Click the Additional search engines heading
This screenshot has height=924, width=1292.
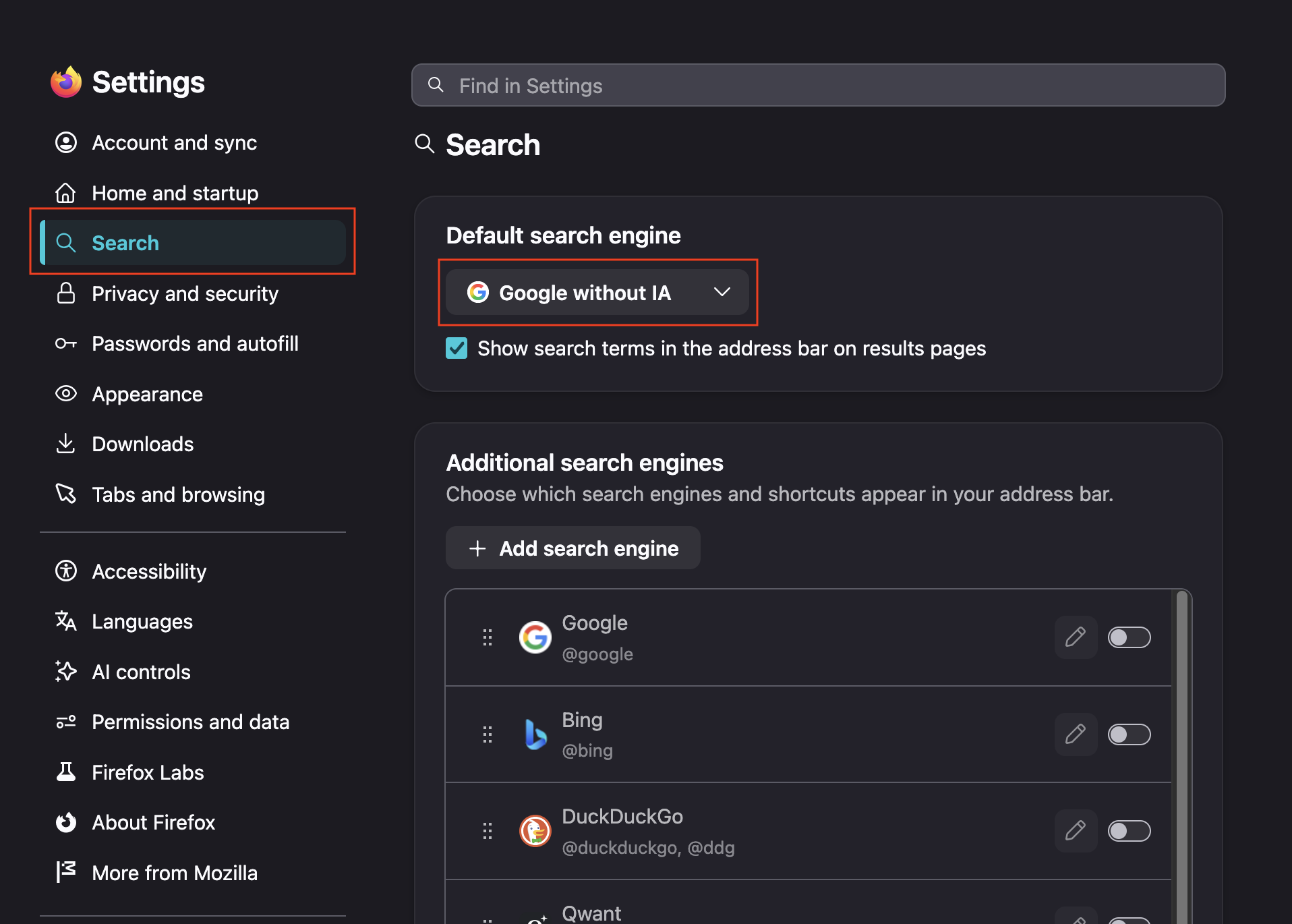585,463
